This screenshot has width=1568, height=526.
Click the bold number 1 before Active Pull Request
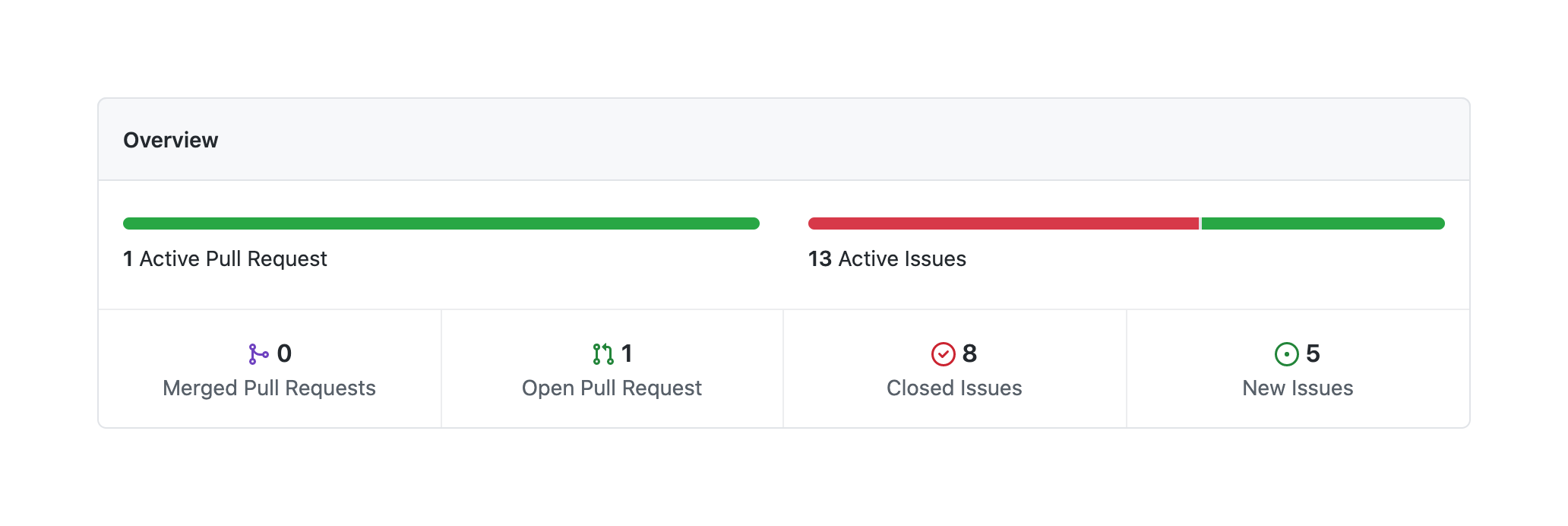pos(128,259)
